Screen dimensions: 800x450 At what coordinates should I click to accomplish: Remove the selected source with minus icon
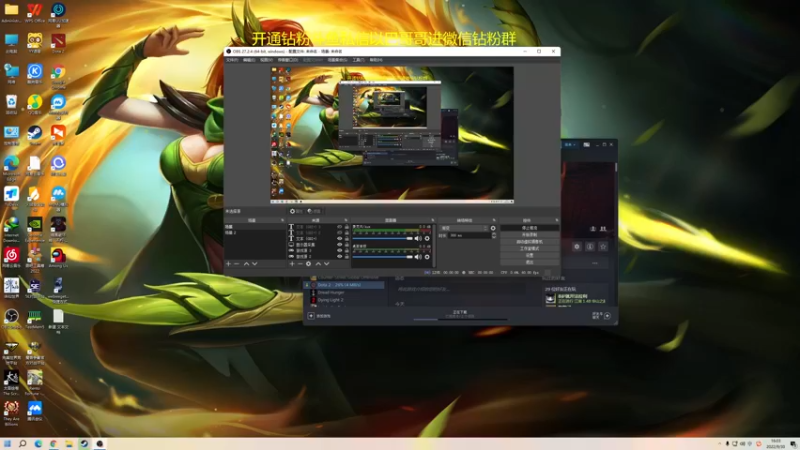point(300,264)
